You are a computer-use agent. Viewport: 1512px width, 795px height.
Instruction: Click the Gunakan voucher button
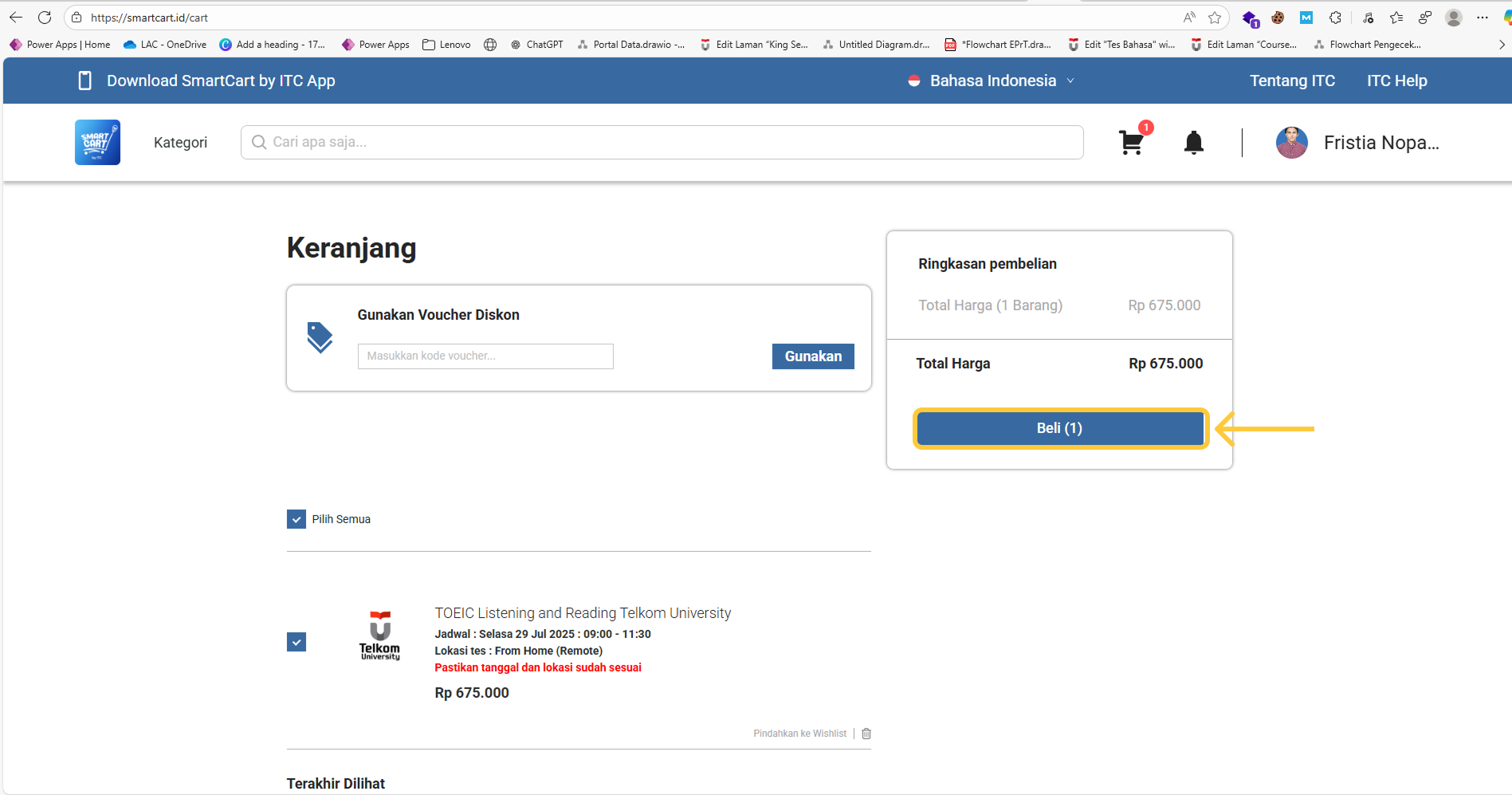(x=813, y=356)
